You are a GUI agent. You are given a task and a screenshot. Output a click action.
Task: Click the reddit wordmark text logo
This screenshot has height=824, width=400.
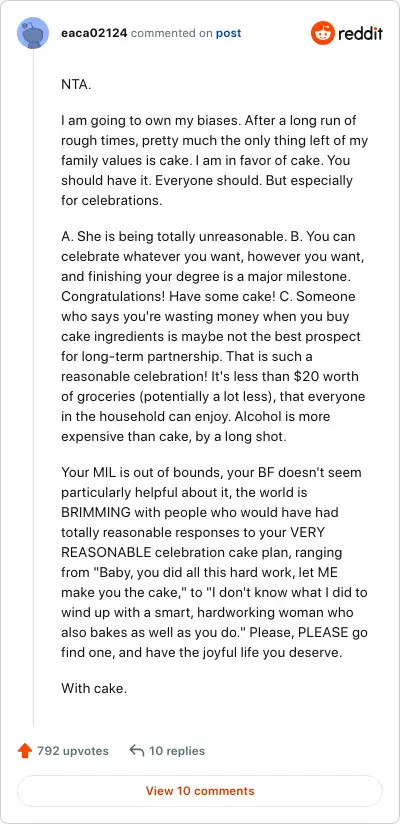coord(360,34)
